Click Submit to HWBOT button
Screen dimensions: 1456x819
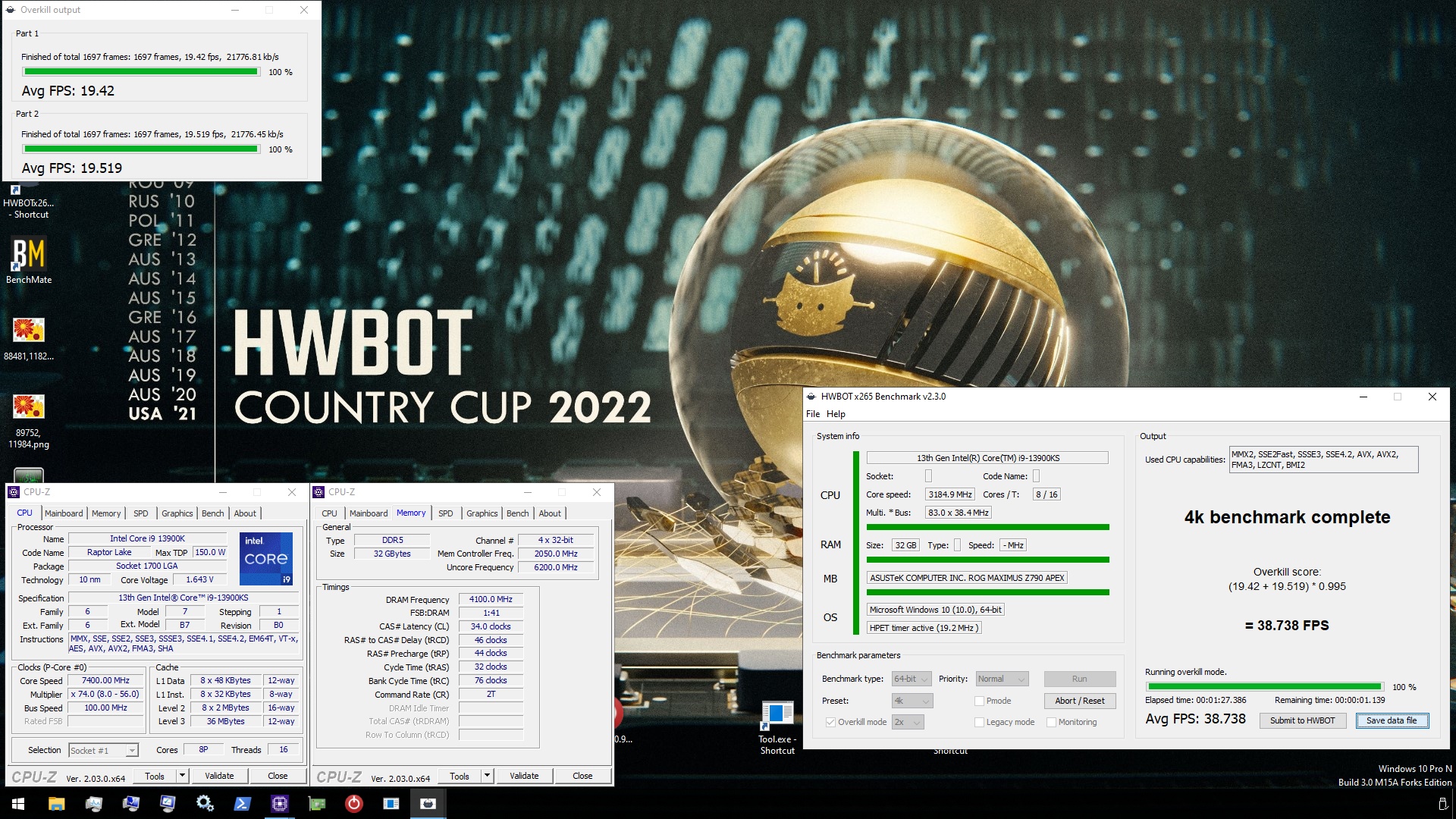pos(1302,720)
